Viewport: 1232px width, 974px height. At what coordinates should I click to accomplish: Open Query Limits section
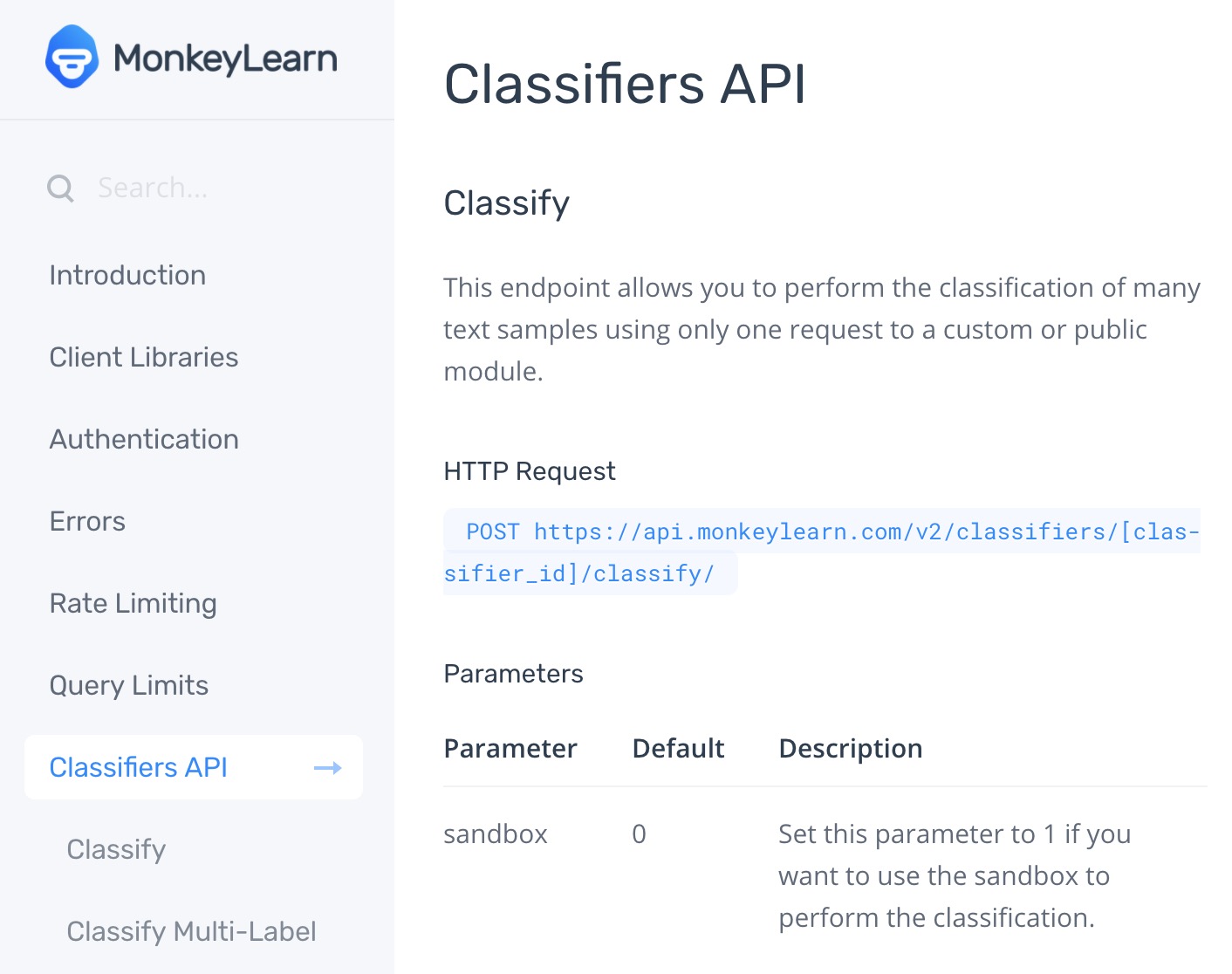[129, 685]
